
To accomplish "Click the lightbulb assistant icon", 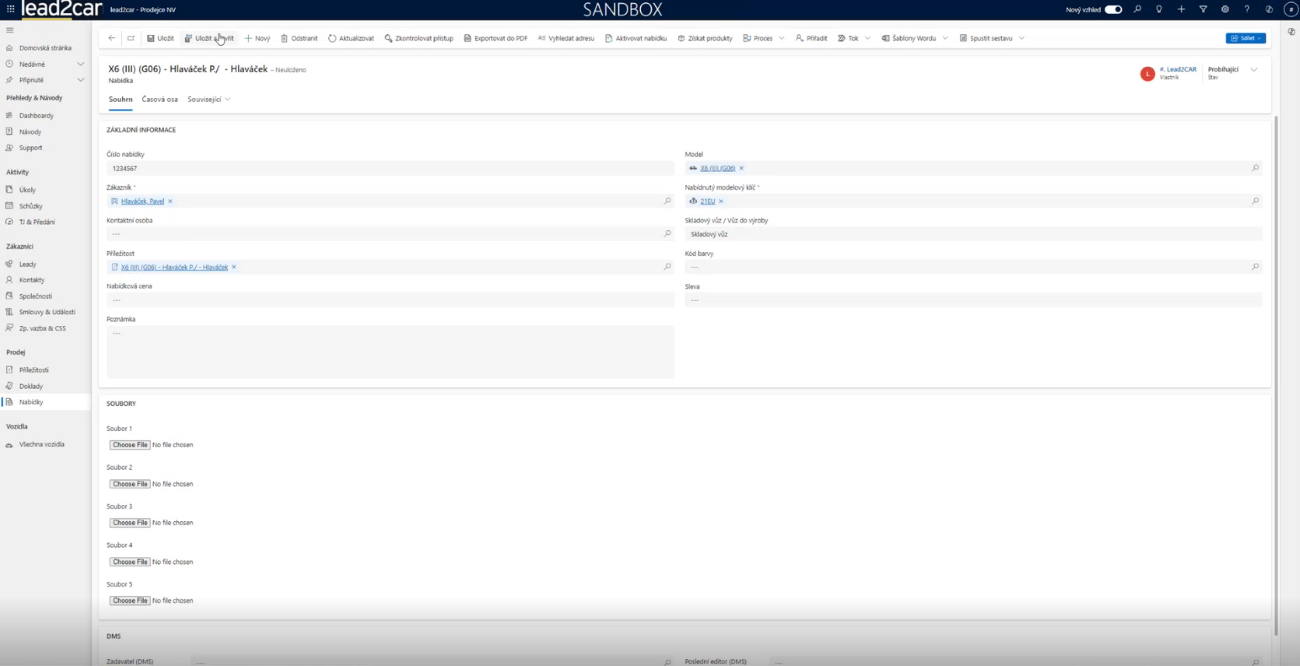I will 1159,9.
